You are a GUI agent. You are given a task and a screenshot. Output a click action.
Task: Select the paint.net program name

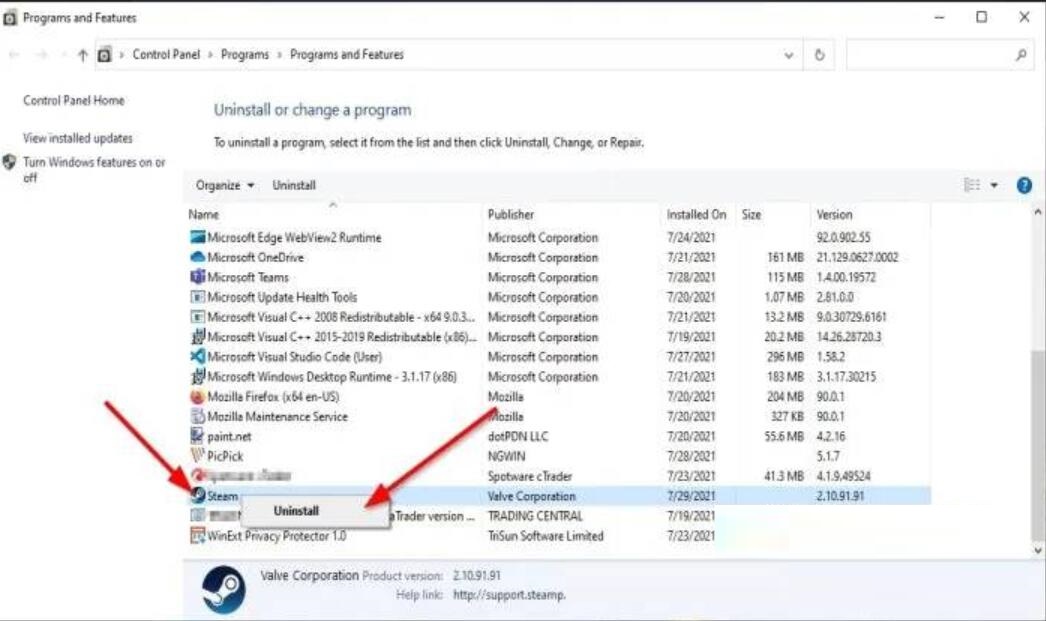[229, 436]
